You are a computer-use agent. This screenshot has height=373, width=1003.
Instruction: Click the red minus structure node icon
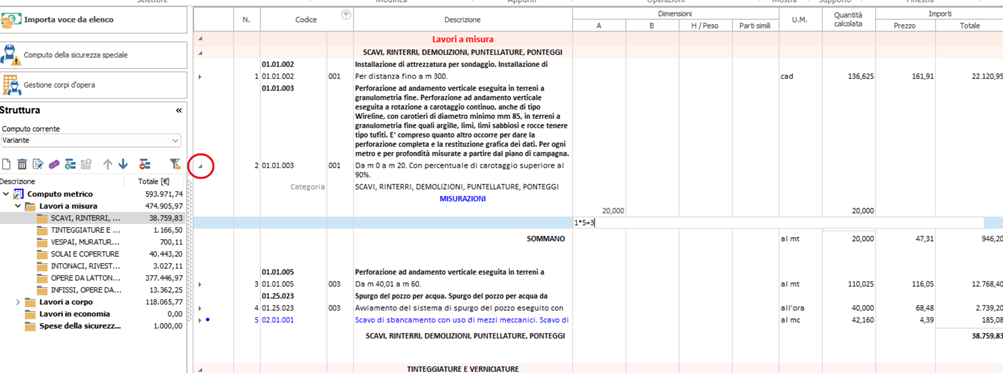pyautogui.click(x=145, y=164)
